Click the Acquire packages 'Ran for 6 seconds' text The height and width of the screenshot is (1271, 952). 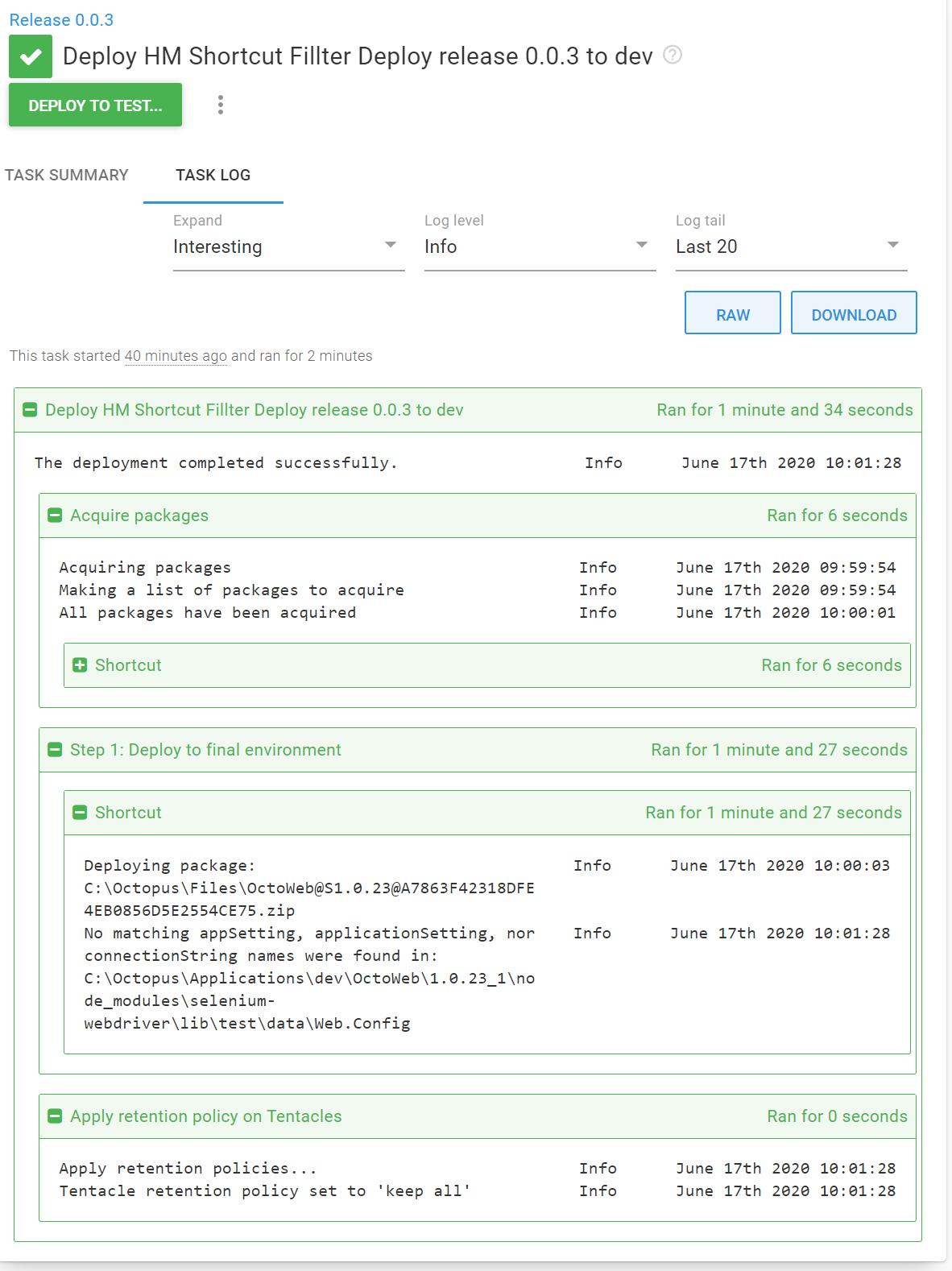836,515
